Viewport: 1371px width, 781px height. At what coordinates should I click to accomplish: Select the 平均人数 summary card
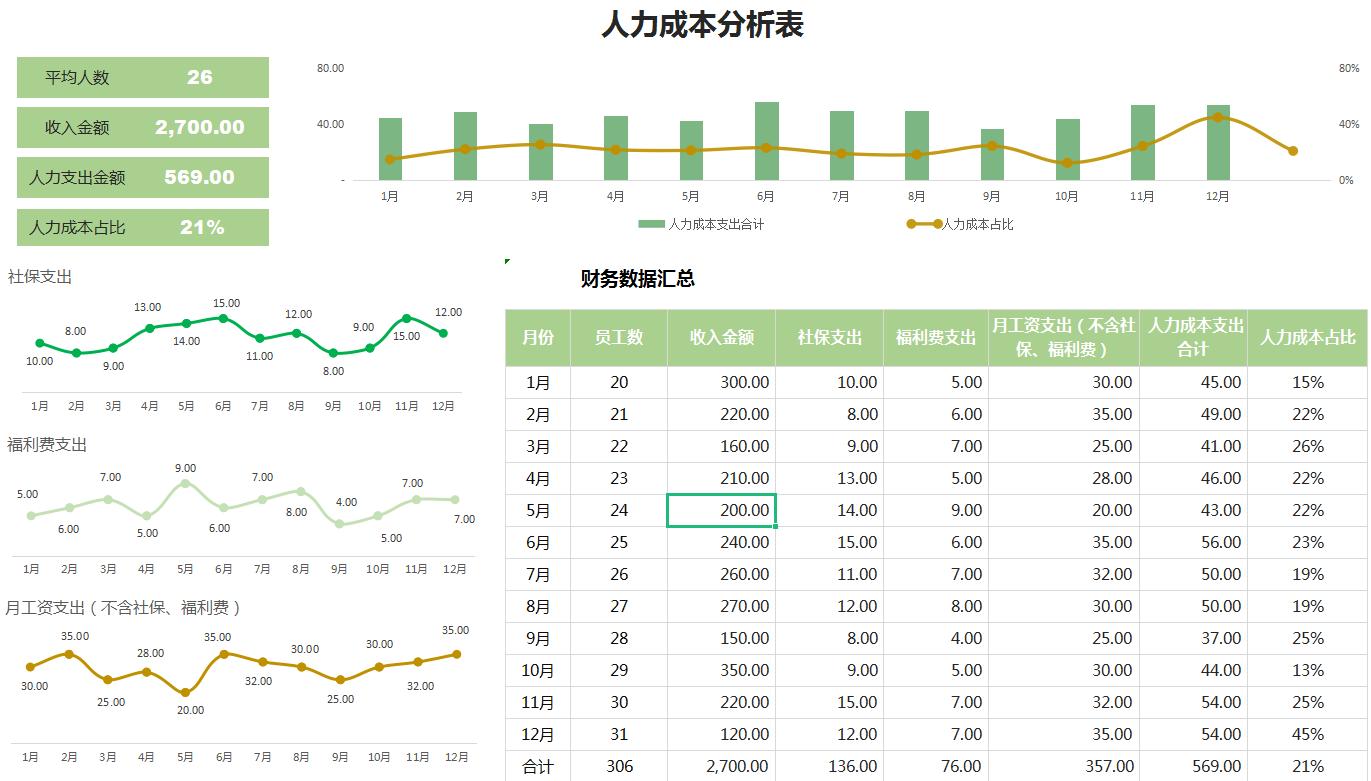pos(141,76)
